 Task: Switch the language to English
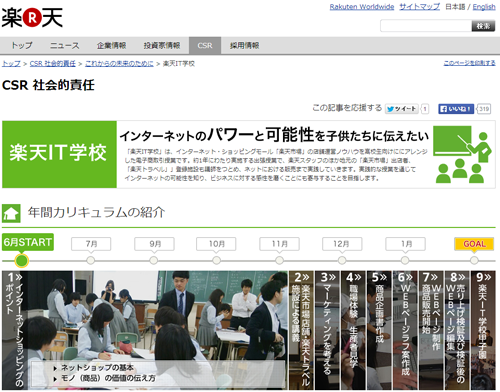coord(484,7)
